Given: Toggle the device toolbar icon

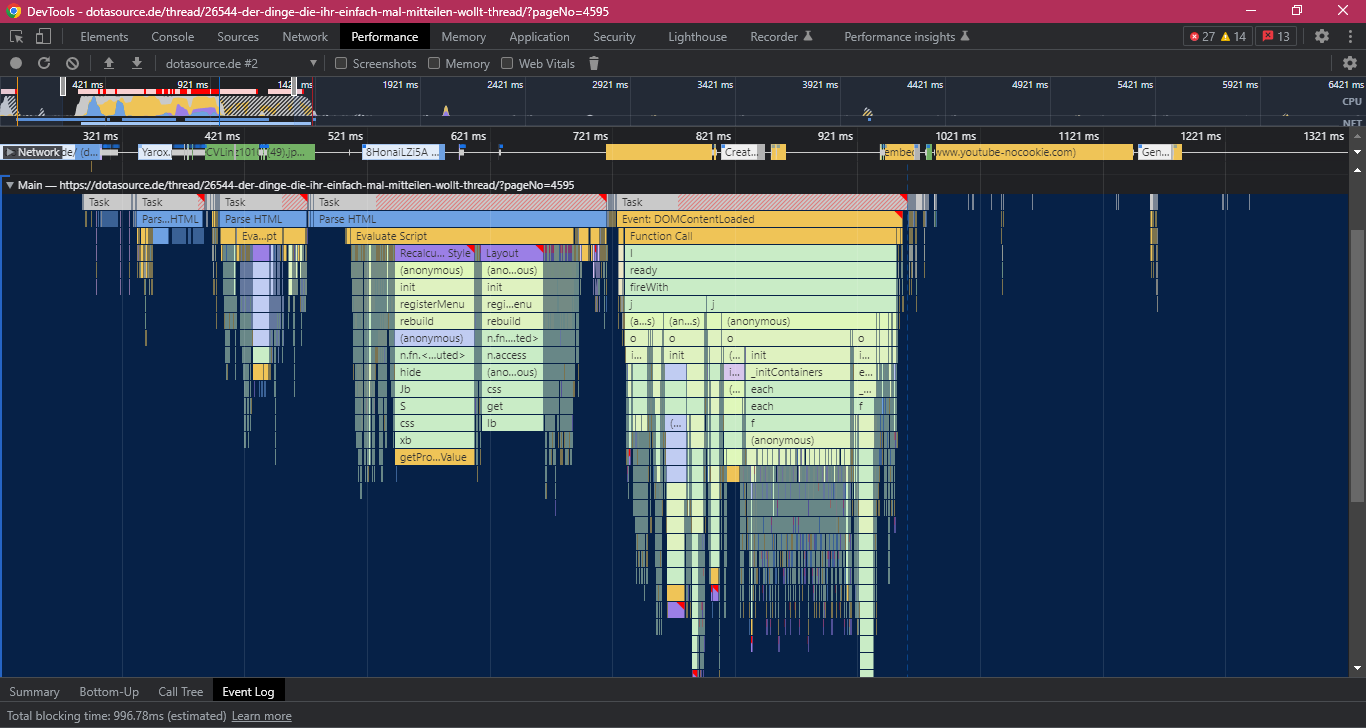Looking at the screenshot, I should coord(43,37).
